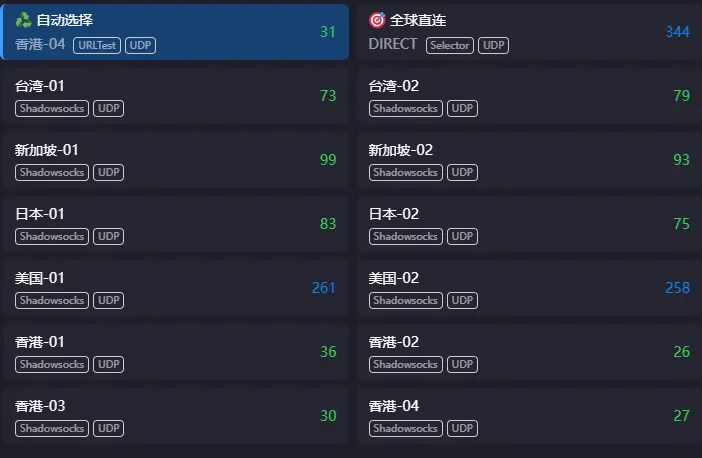
Task: Choose the 日本-01 proxy node
Action: [x=175, y=224]
